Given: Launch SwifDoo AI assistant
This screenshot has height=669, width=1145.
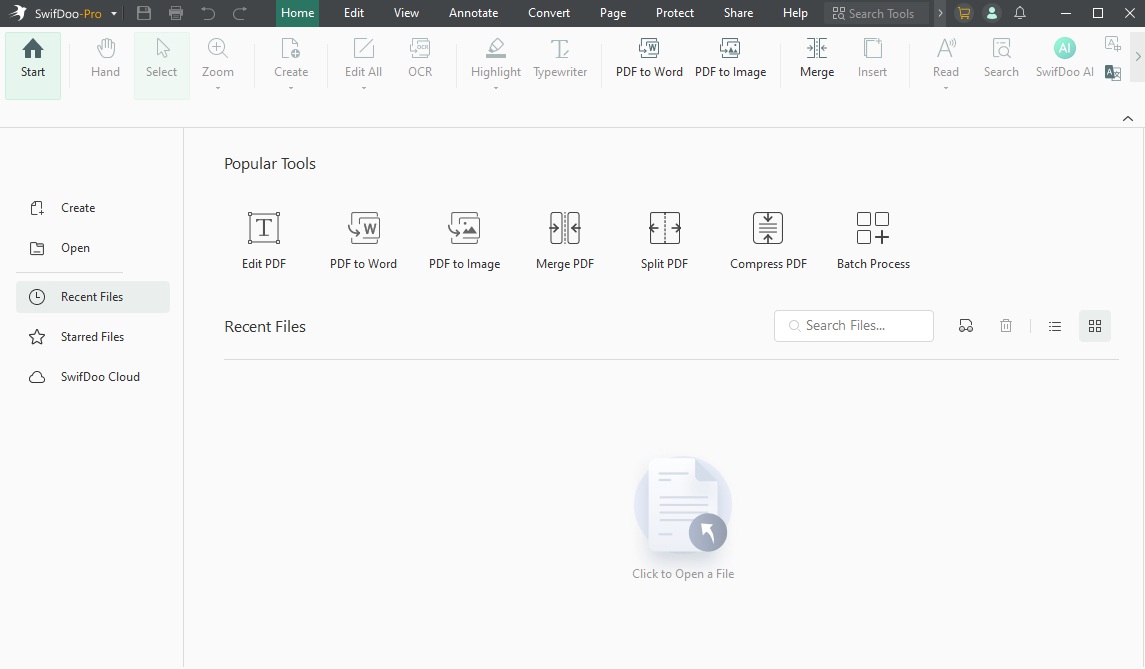Looking at the screenshot, I should (1065, 59).
